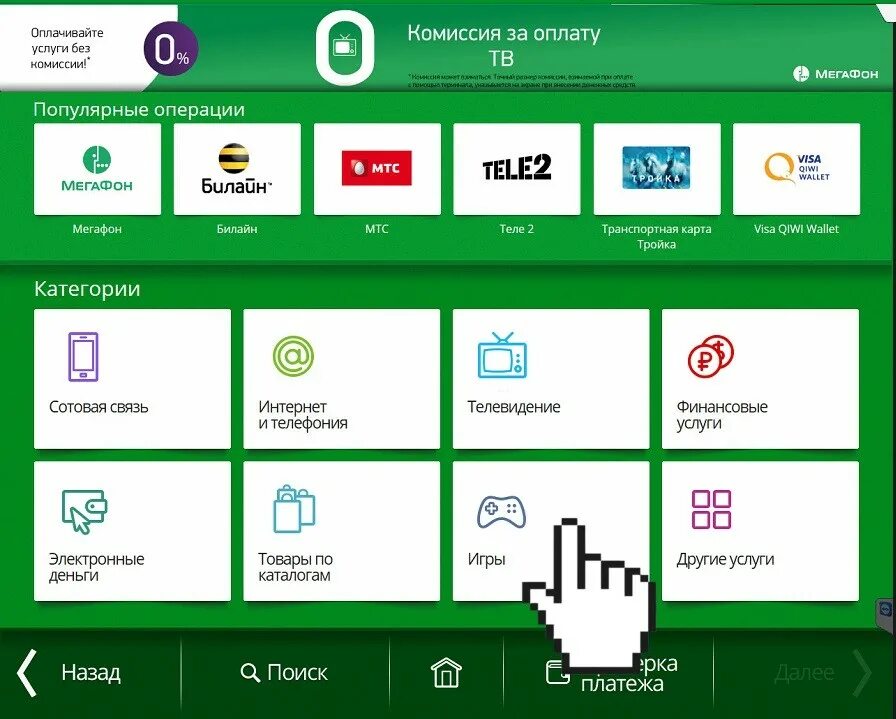The height and width of the screenshot is (719, 896).
Task: Open the Электронные деньги category
Action: point(133,531)
